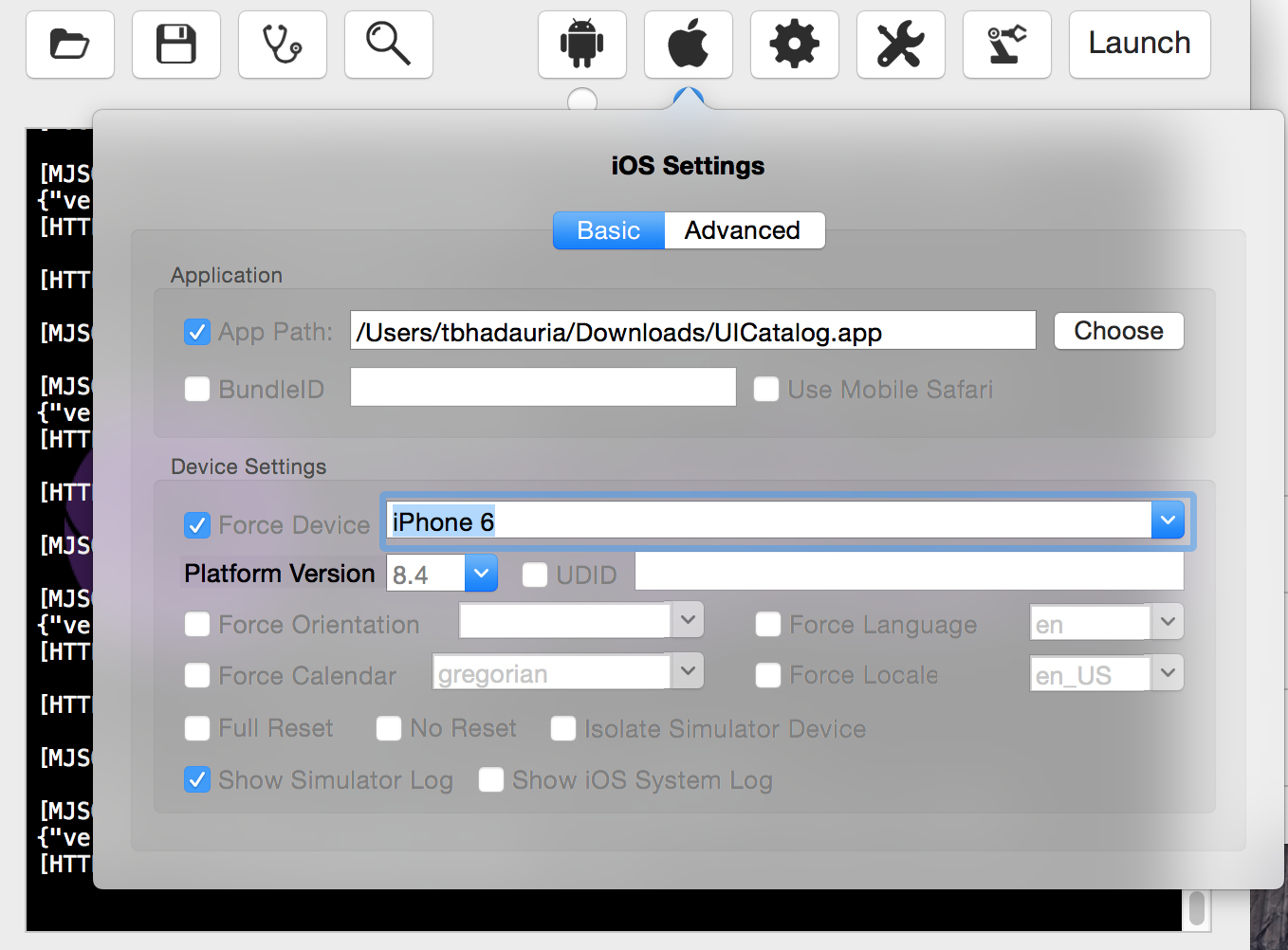Open Robot settings with the robotic arm icon
1288x950 pixels.
pos(1007,45)
